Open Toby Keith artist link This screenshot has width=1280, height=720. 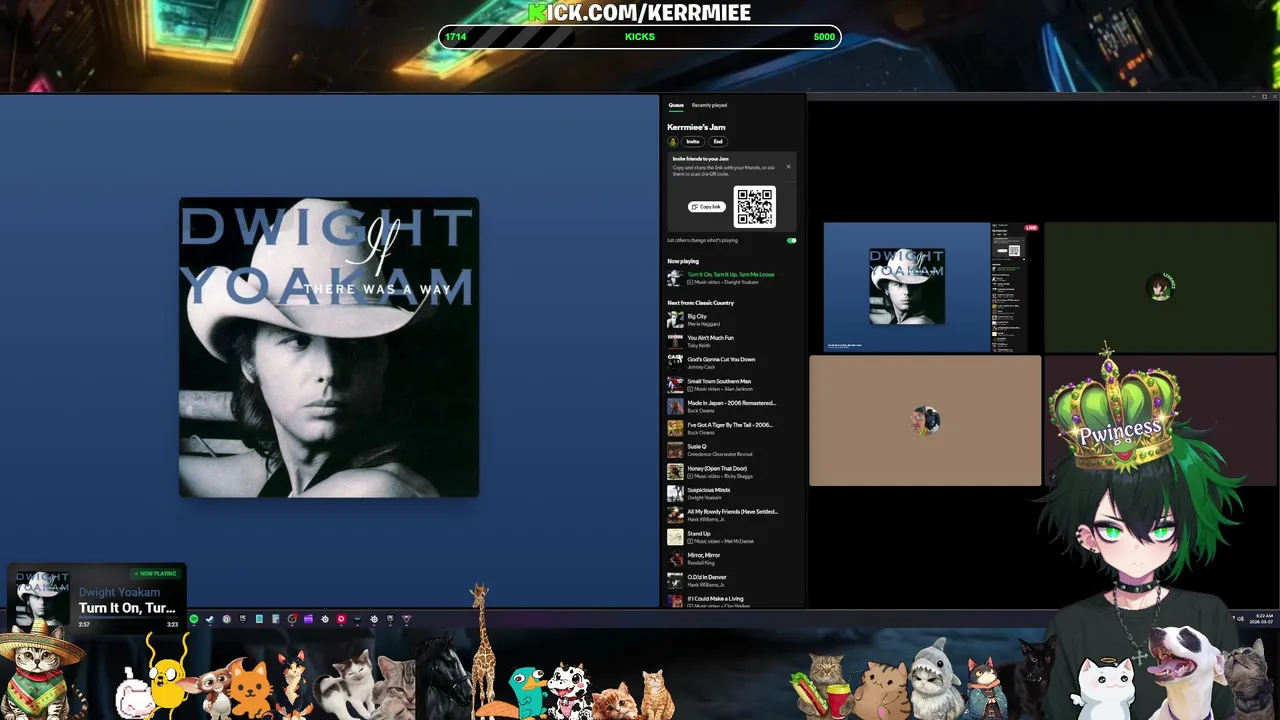(698, 346)
